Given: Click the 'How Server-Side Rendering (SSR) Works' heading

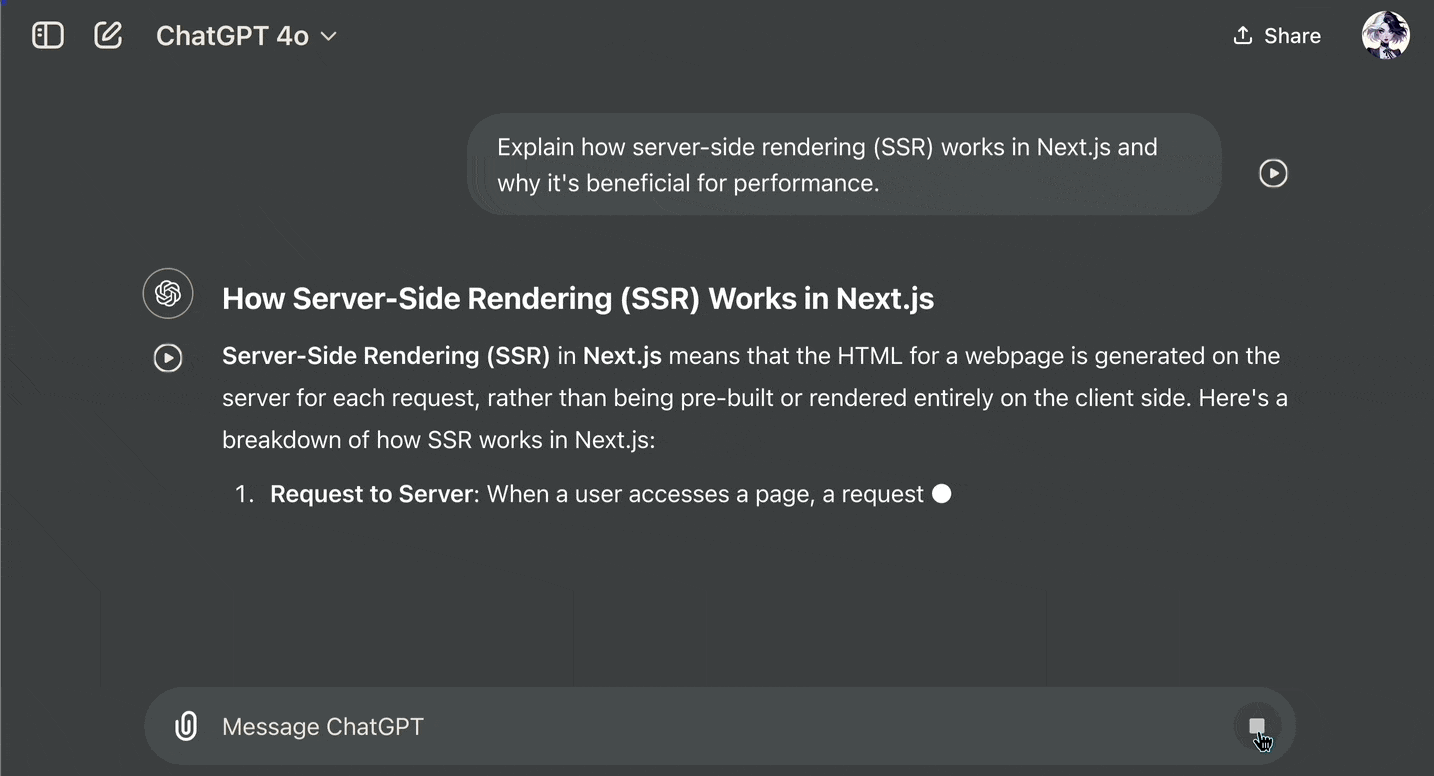Looking at the screenshot, I should coord(578,298).
